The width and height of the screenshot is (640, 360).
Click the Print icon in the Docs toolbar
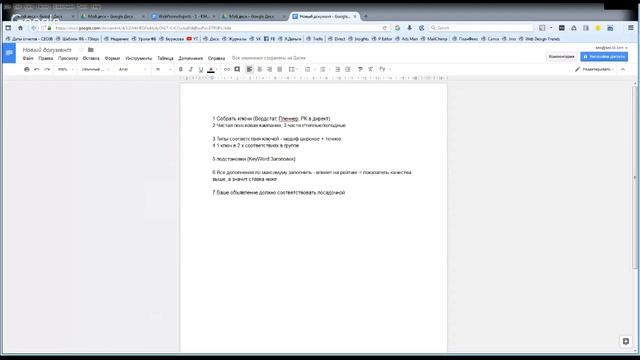[27, 69]
